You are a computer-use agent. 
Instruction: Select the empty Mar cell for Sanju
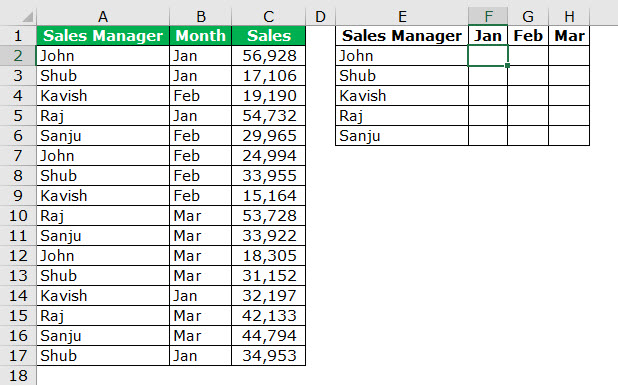(x=569, y=136)
